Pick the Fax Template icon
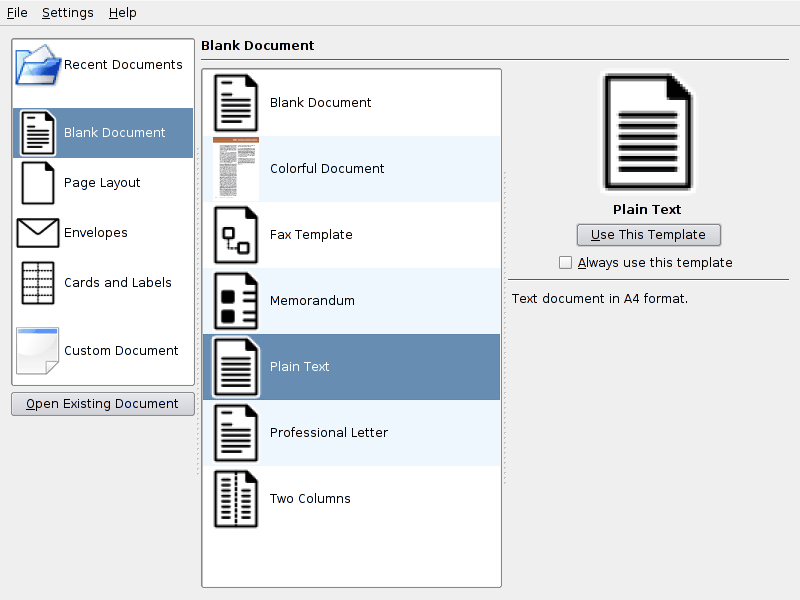This screenshot has width=800, height=600. (236, 235)
